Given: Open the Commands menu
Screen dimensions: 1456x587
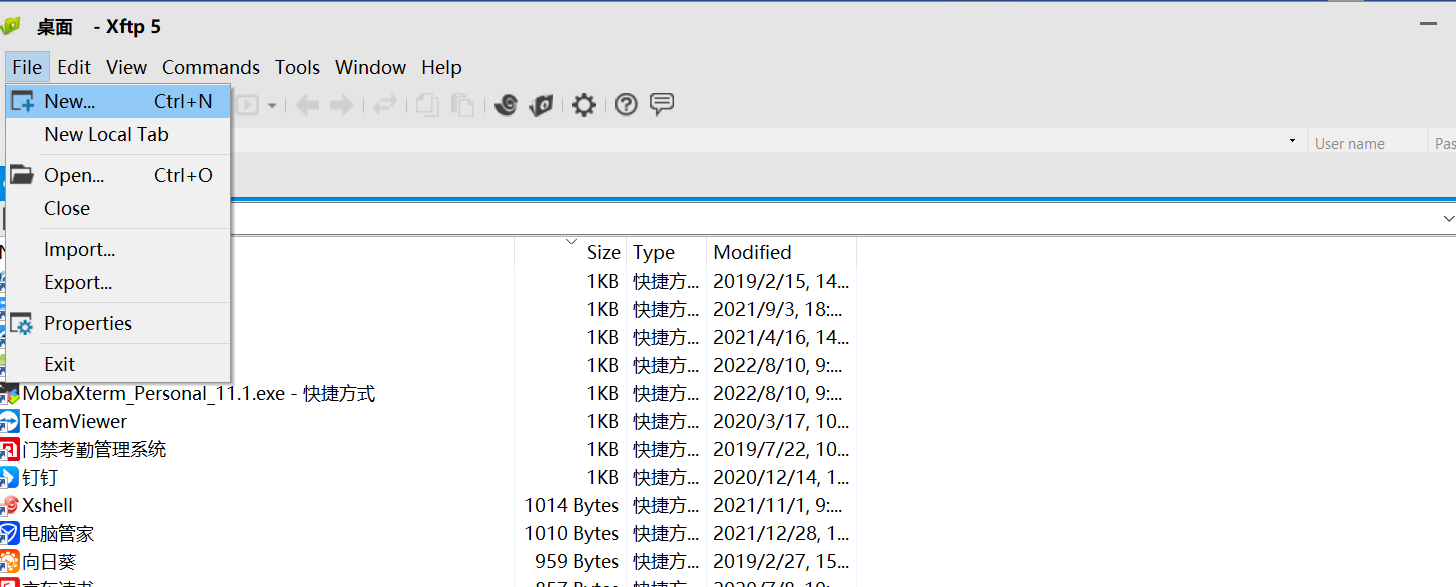Looking at the screenshot, I should click(211, 67).
